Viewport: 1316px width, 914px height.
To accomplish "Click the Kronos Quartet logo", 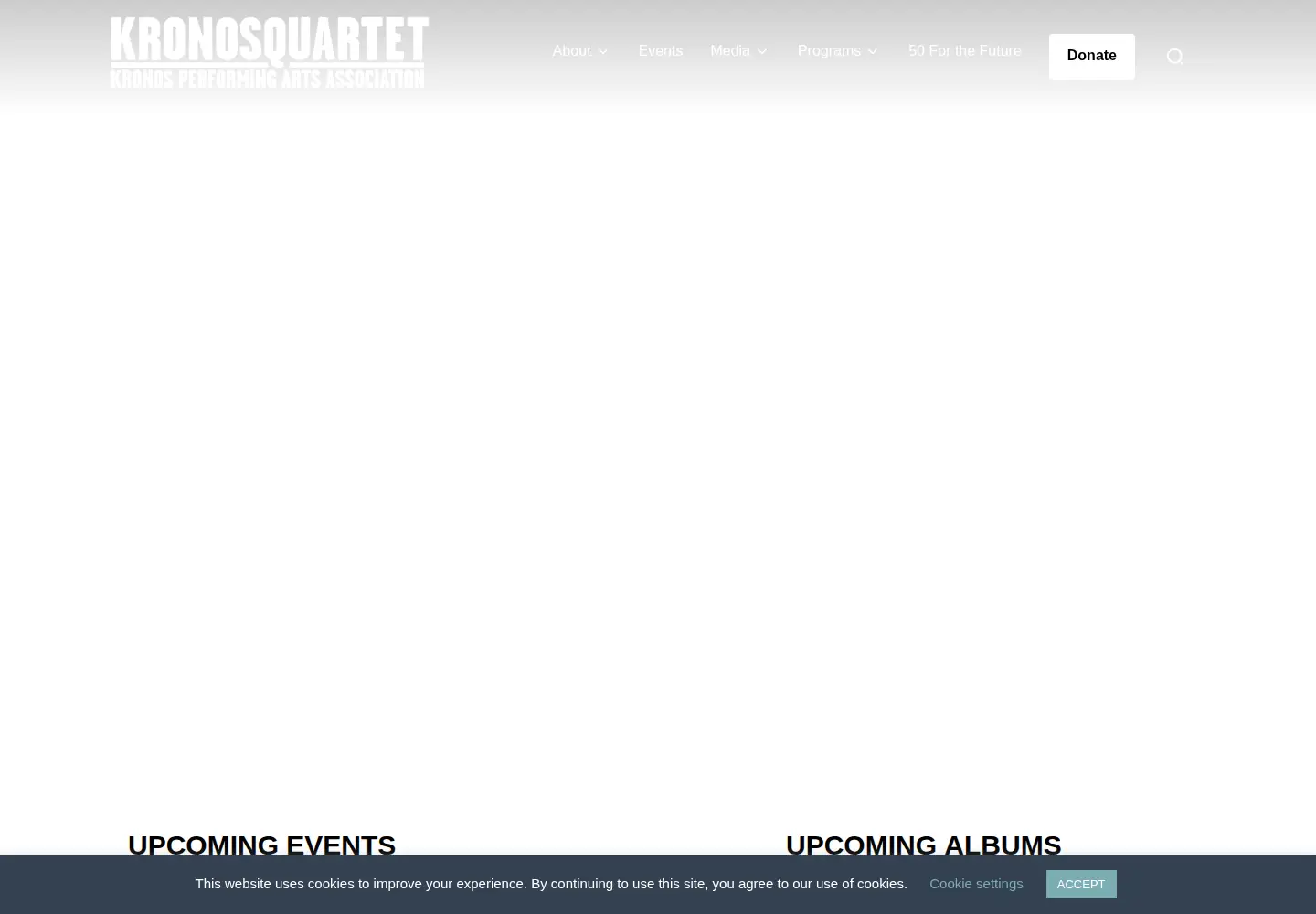I will pos(270,52).
